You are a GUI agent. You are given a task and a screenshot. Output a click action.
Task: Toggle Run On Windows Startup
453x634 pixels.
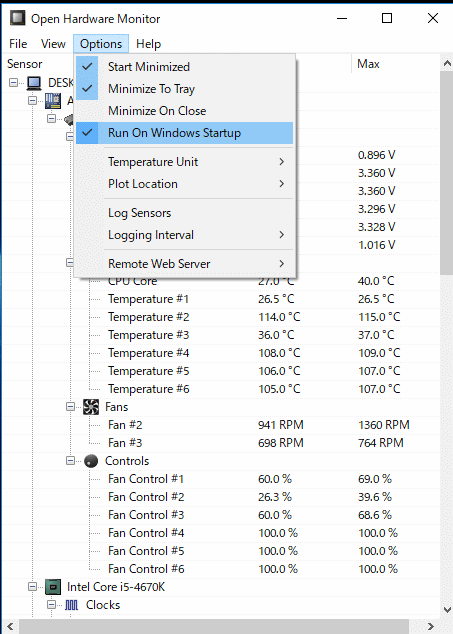[184, 133]
